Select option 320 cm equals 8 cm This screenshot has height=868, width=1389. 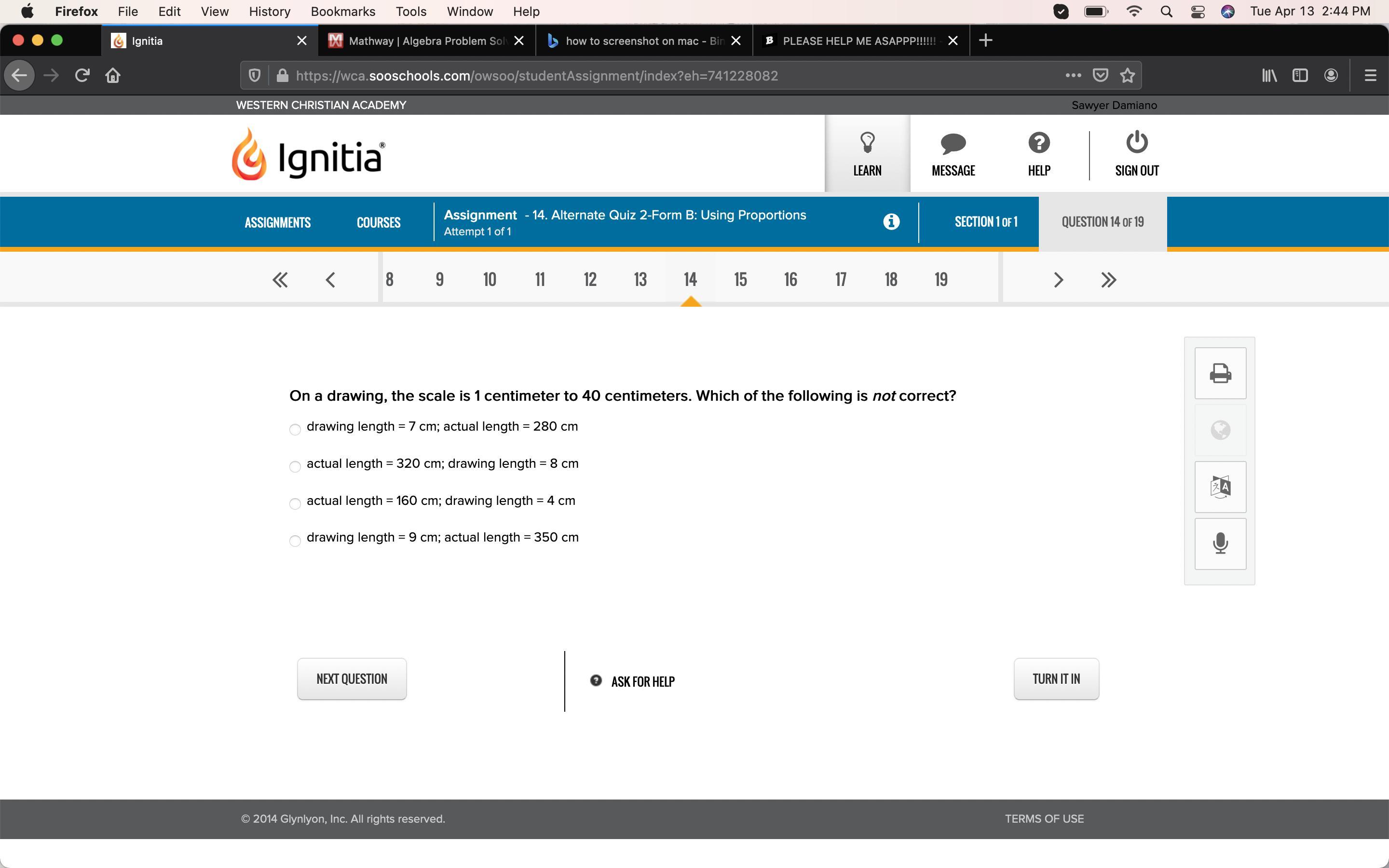[x=295, y=466]
